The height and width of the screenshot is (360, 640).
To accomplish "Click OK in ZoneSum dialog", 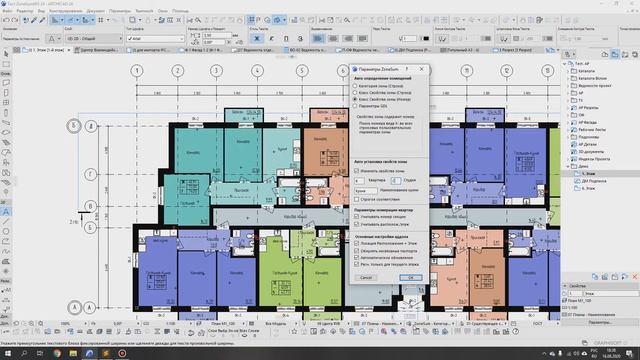I will [411, 278].
